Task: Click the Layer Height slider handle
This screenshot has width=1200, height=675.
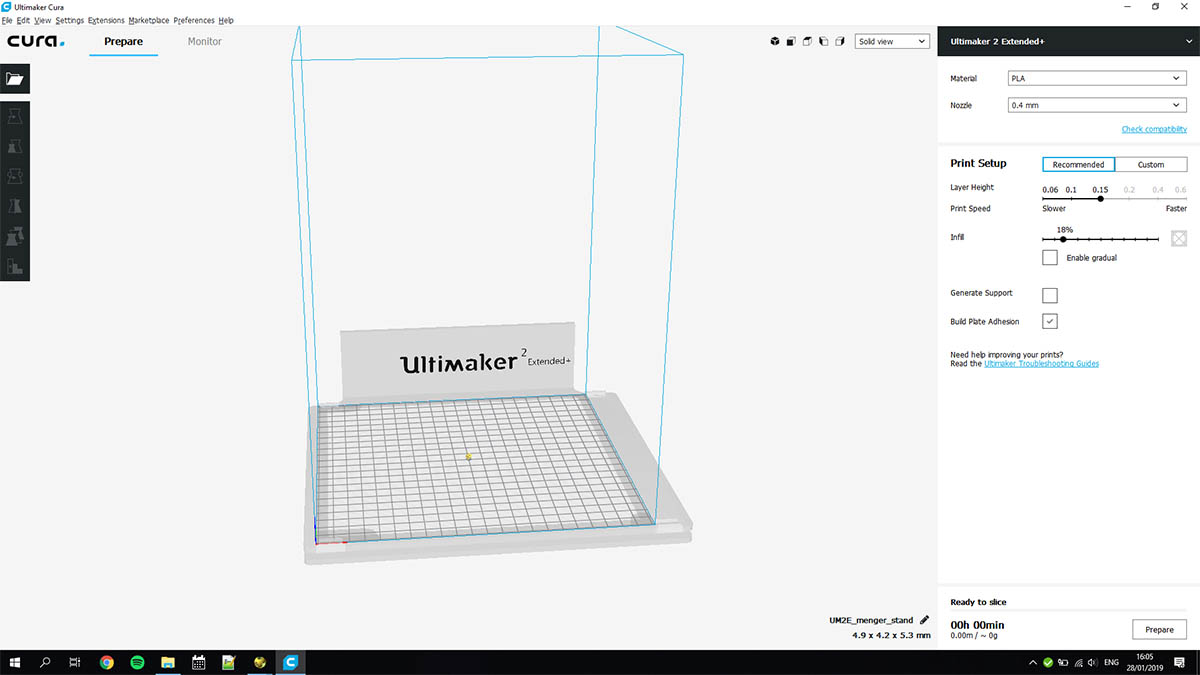Action: [x=1100, y=198]
